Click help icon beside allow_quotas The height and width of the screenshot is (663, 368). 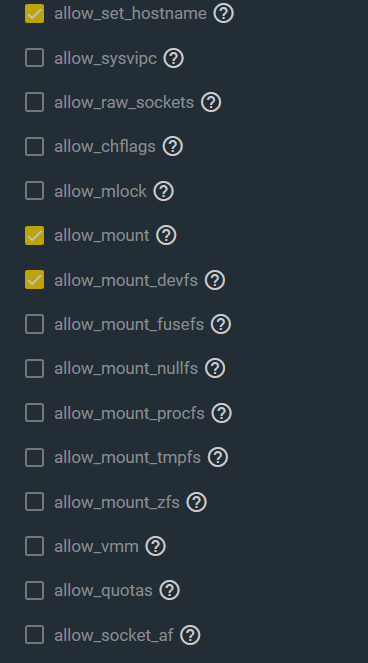169,590
